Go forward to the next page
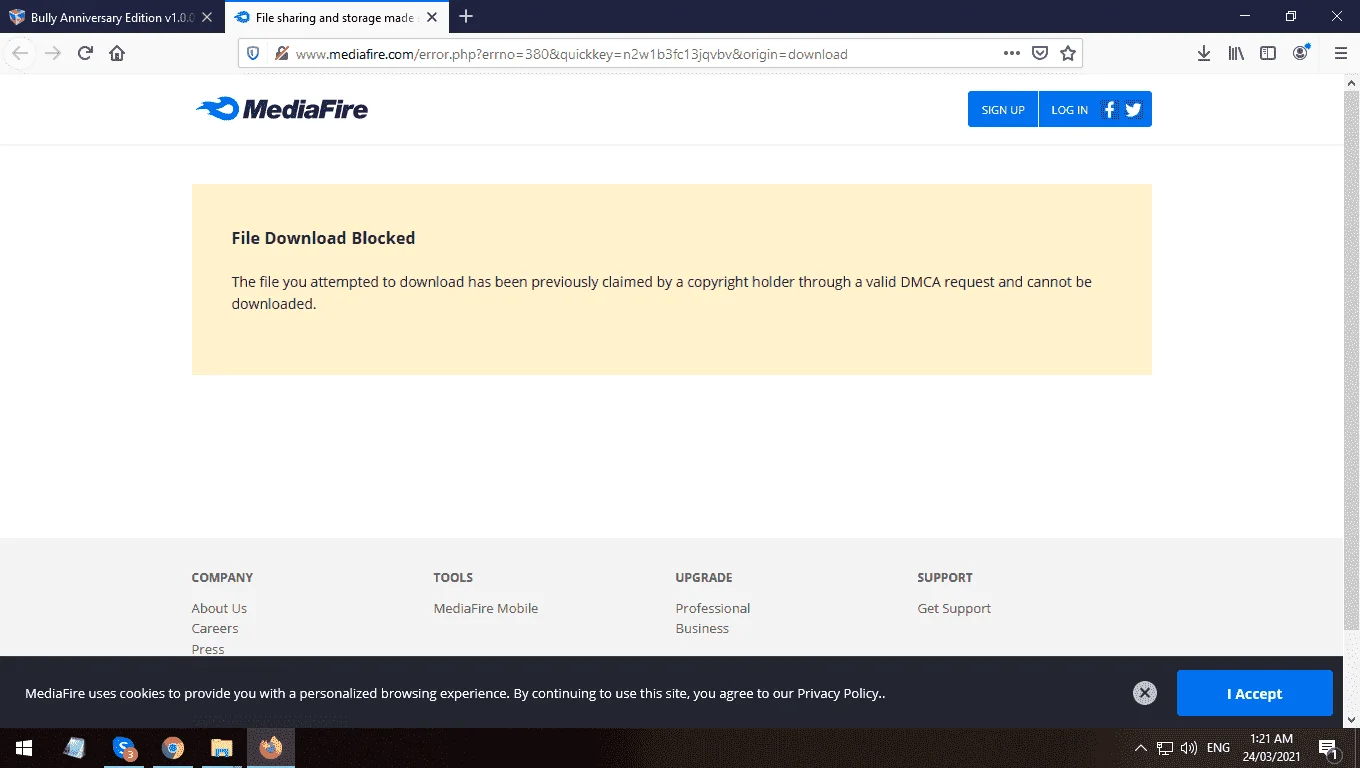Viewport: 1360px width, 768px height. [53, 54]
